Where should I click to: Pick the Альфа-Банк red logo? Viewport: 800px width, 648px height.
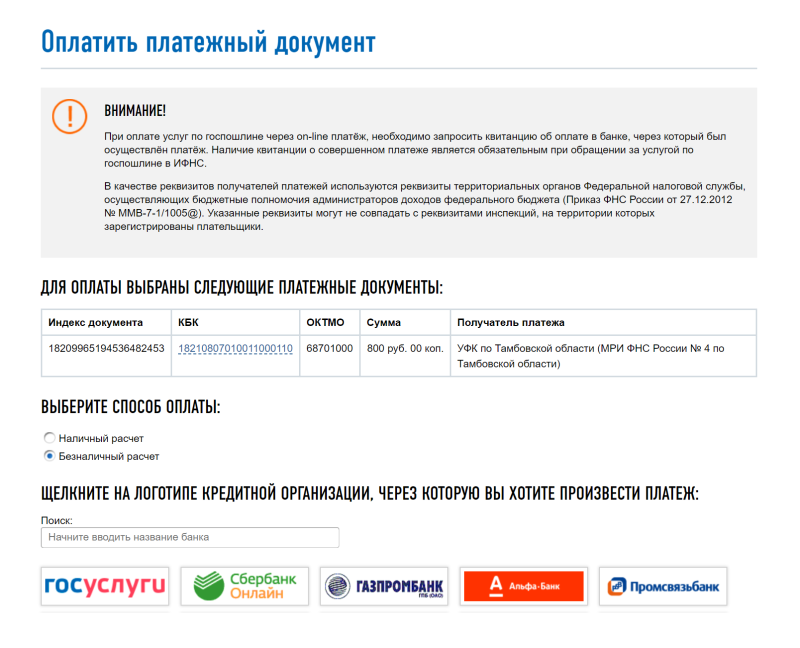(x=523, y=586)
